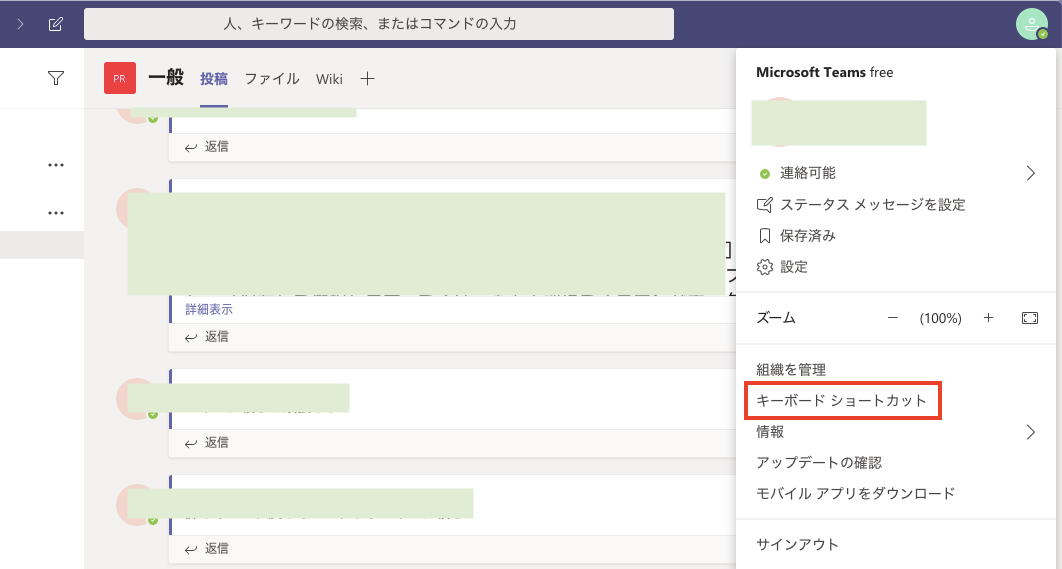Viewport: 1062px width, 569px height.
Task: Expand the sidebar with the forward arrow
Action: 20,24
